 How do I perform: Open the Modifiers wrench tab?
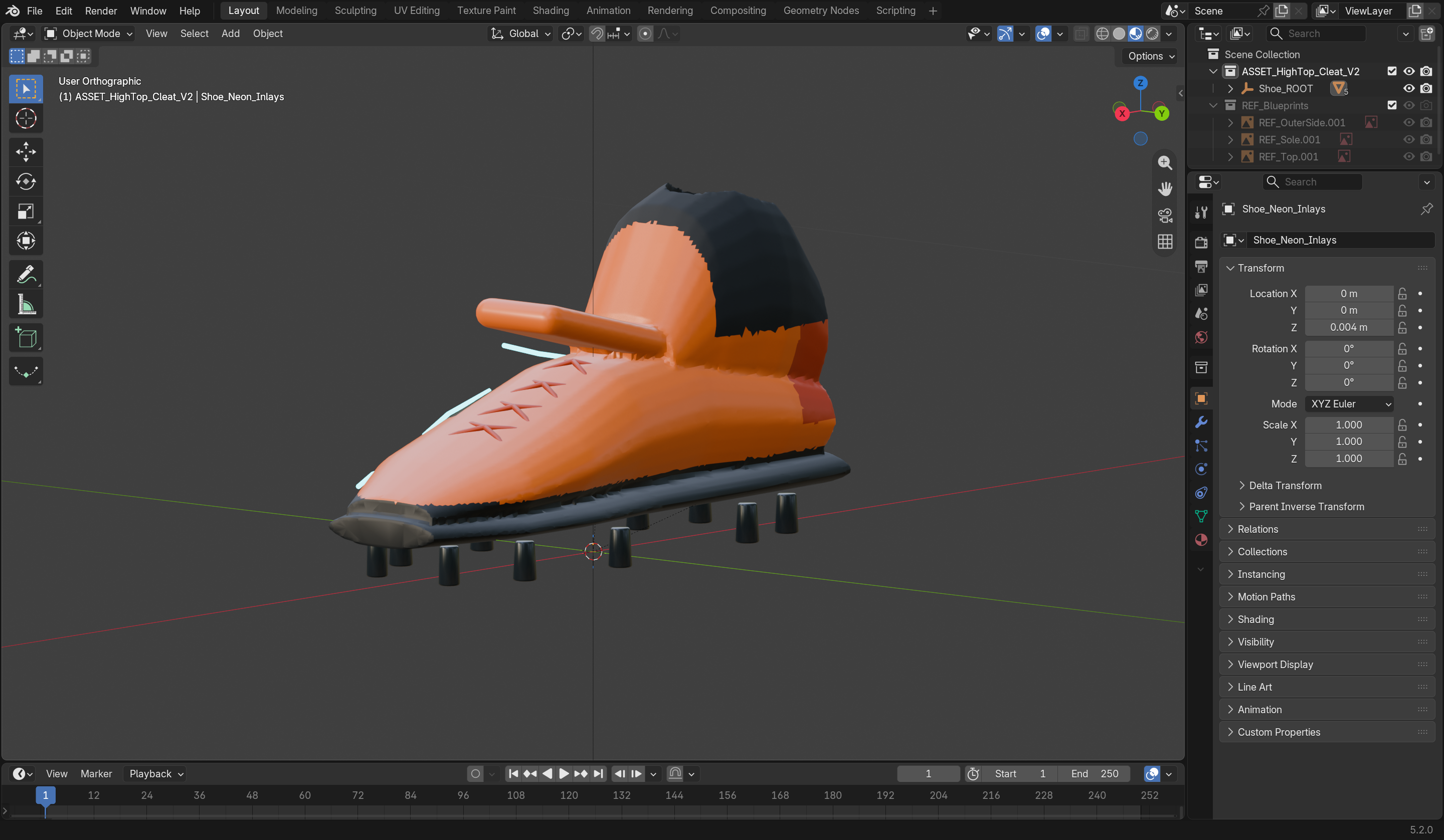(x=1201, y=423)
